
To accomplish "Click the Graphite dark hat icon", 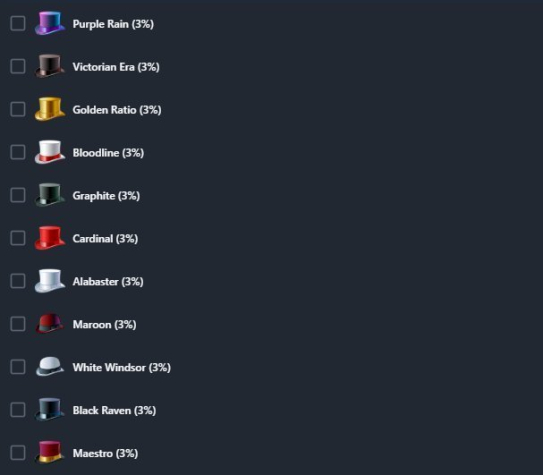I will coord(50,195).
